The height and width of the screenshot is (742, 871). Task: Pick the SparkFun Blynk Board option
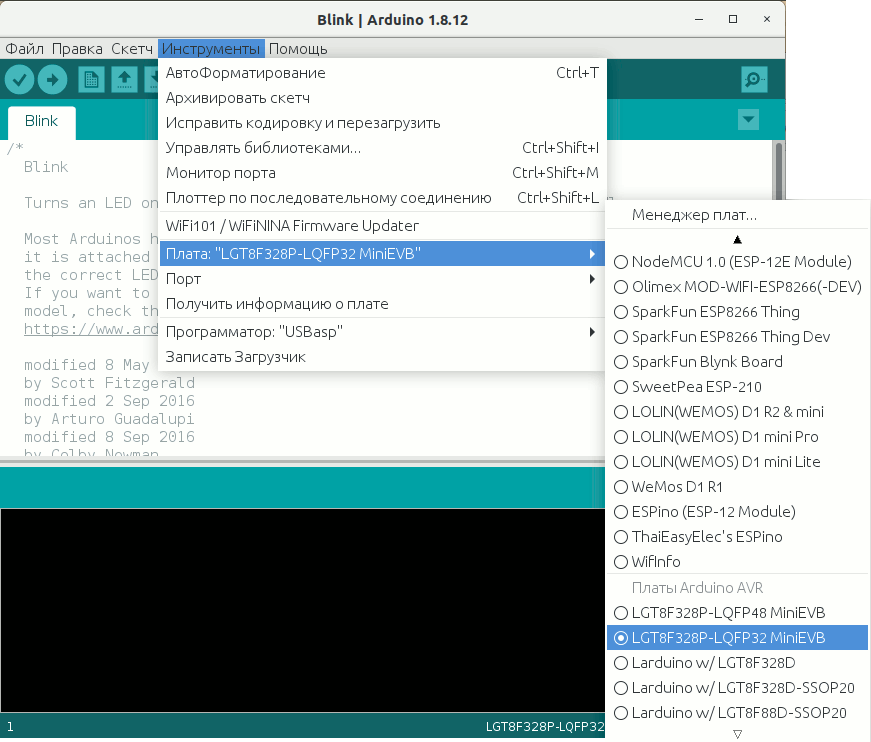[x=737, y=362]
